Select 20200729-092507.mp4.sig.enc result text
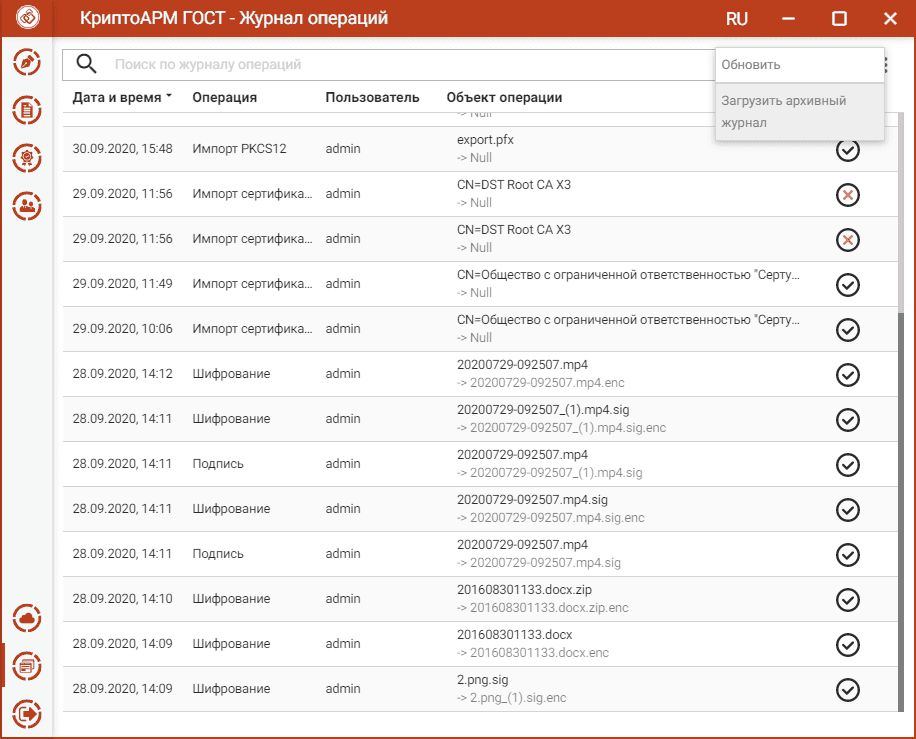The image size is (916, 739). pos(557,518)
